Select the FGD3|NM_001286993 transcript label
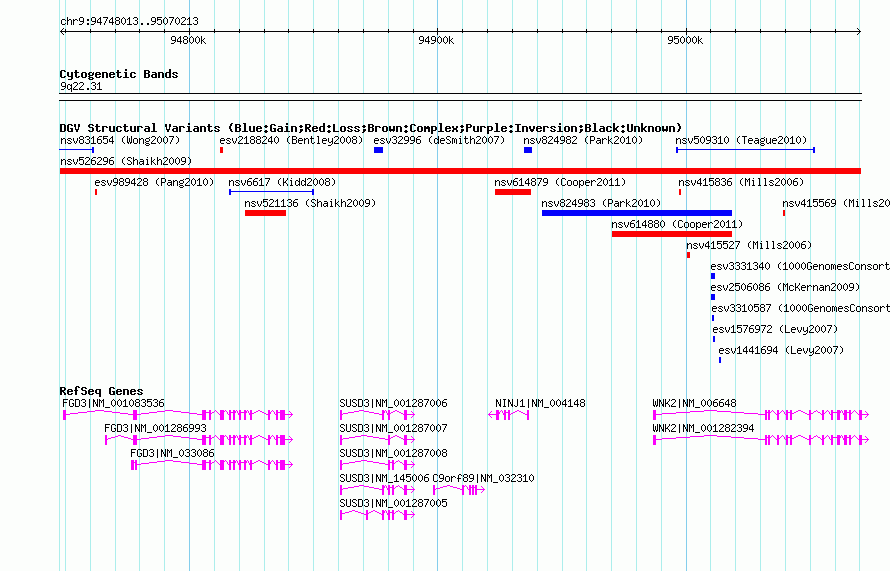The image size is (890, 571). [156, 428]
